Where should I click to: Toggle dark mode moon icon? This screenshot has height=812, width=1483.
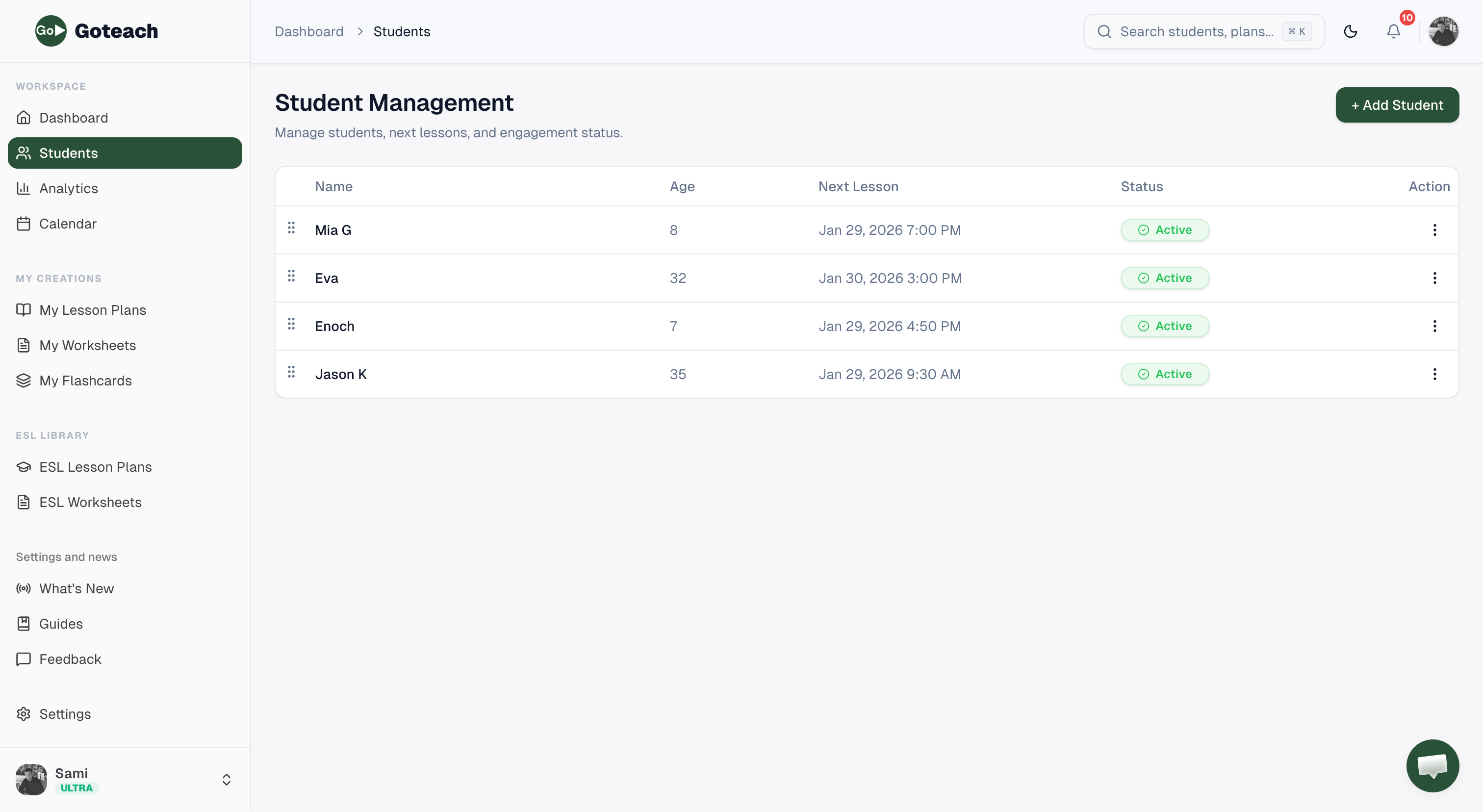point(1350,32)
